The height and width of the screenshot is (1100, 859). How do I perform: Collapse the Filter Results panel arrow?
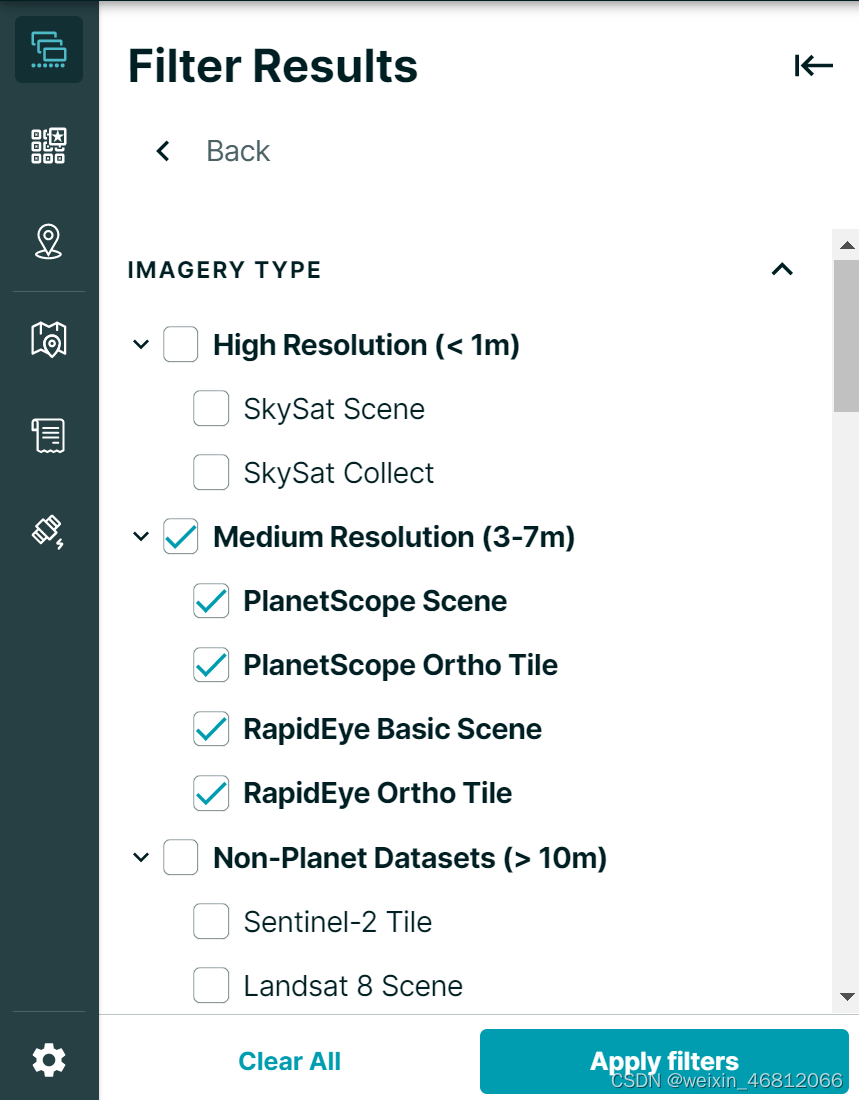[x=813, y=65]
